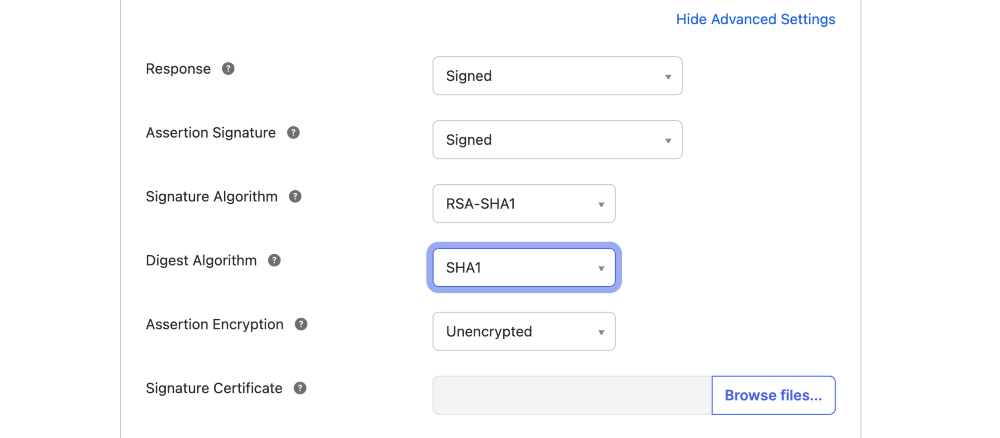
Task: Click the Signature Algorithm label text
Action: click(x=212, y=196)
